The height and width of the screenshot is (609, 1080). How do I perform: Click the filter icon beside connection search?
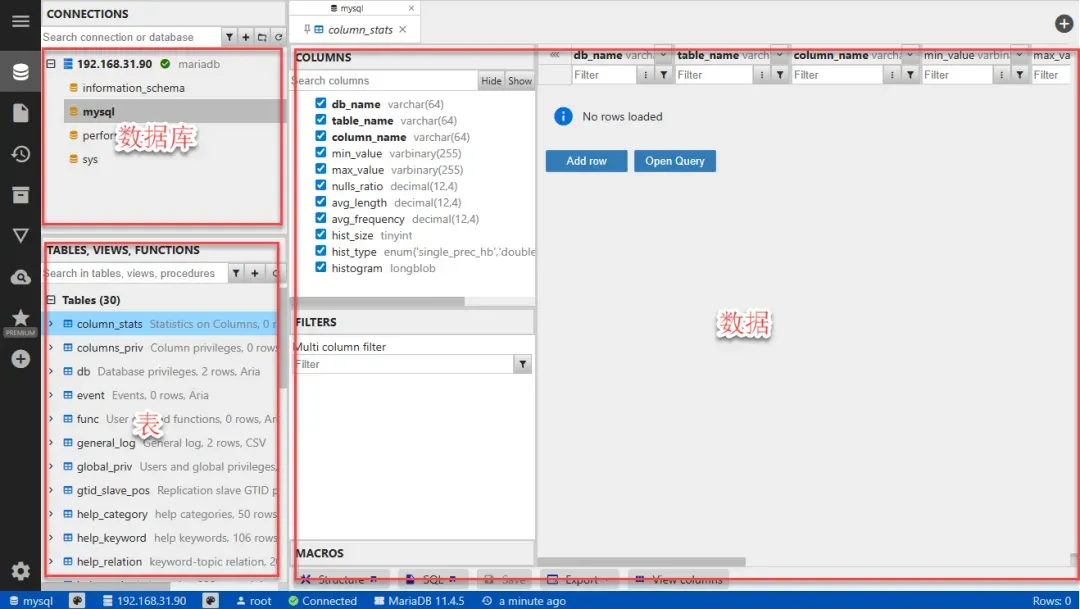tap(229, 37)
